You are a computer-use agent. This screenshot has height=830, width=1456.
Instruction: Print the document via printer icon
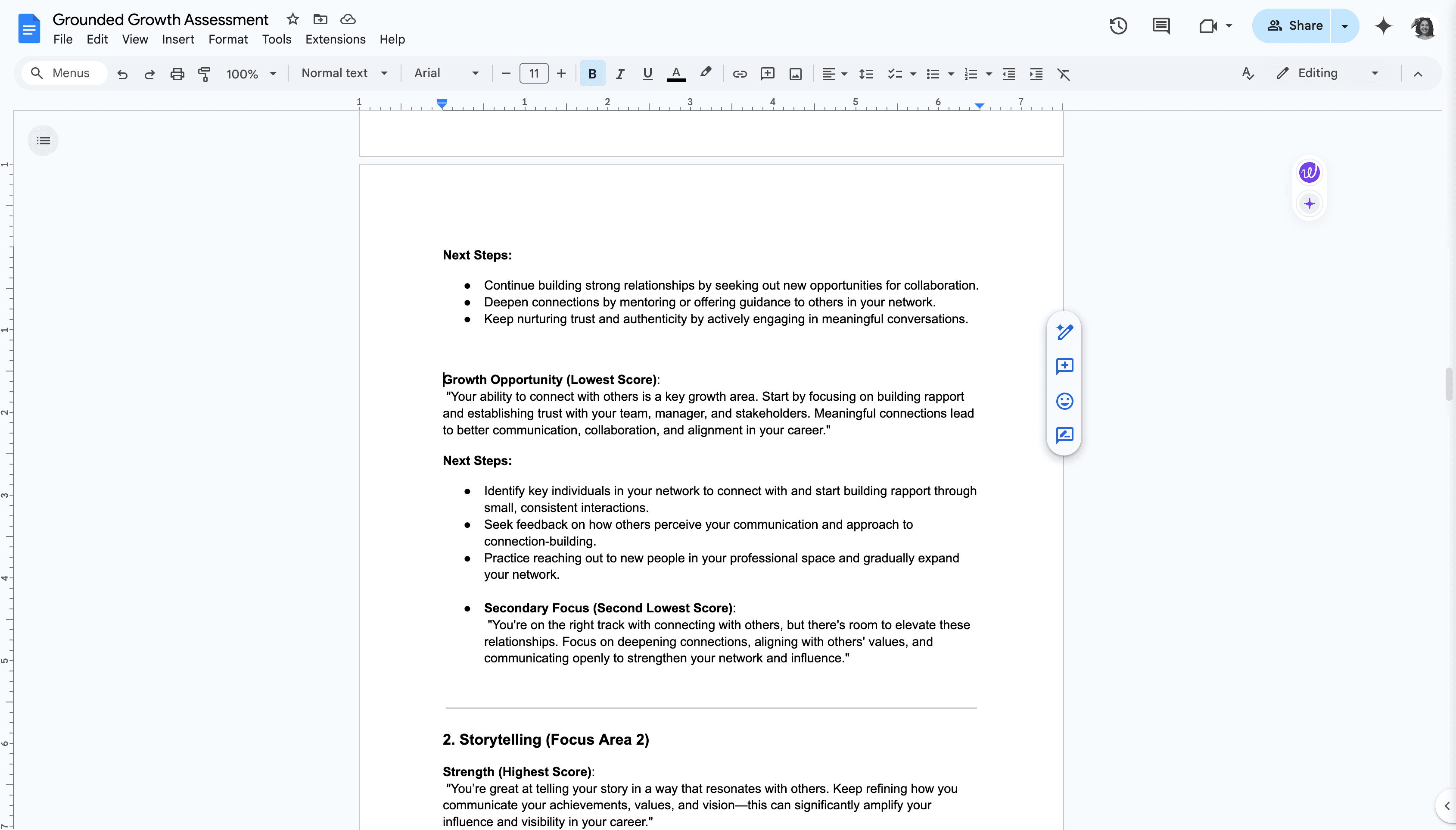point(177,74)
